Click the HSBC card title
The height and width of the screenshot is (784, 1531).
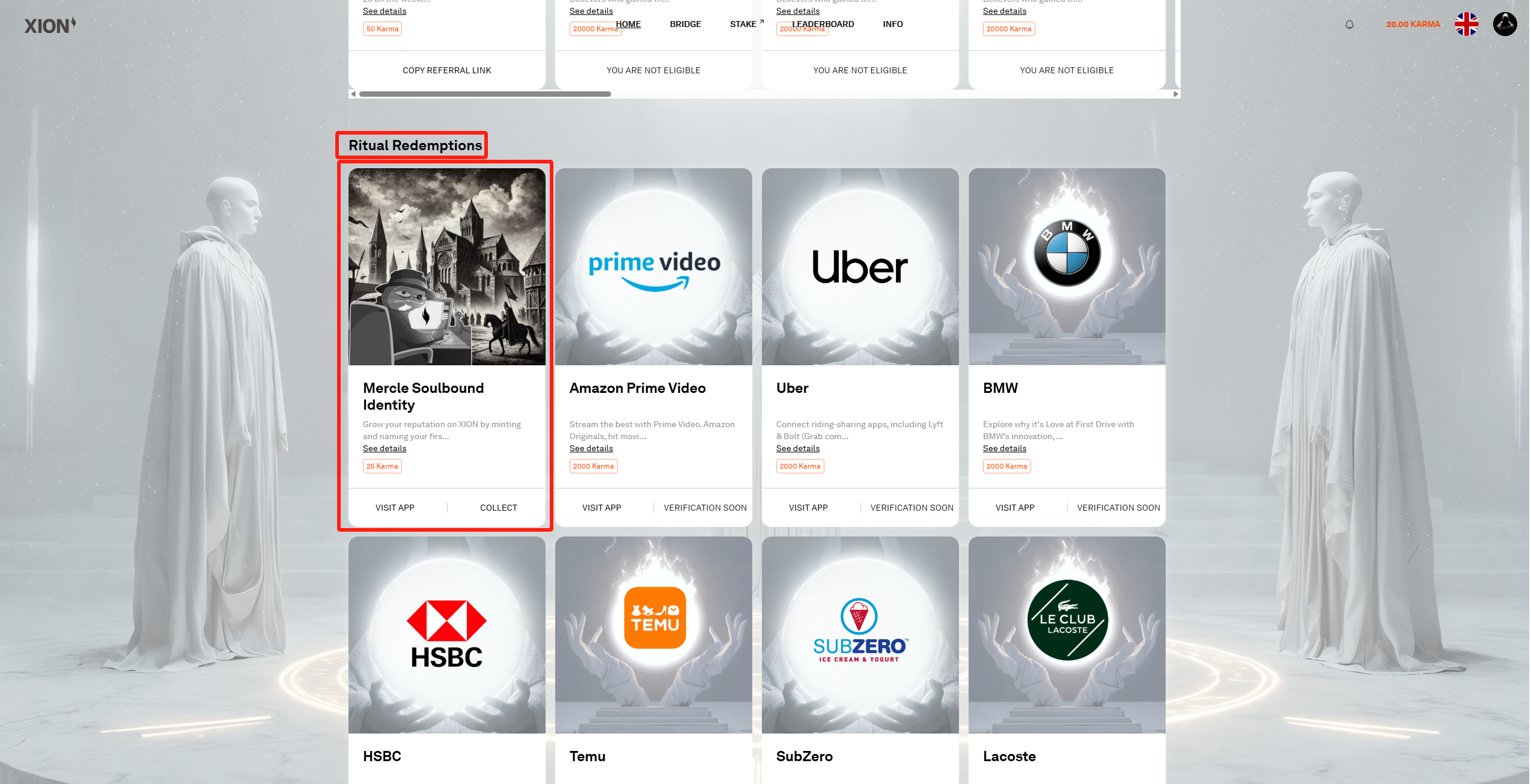point(382,756)
